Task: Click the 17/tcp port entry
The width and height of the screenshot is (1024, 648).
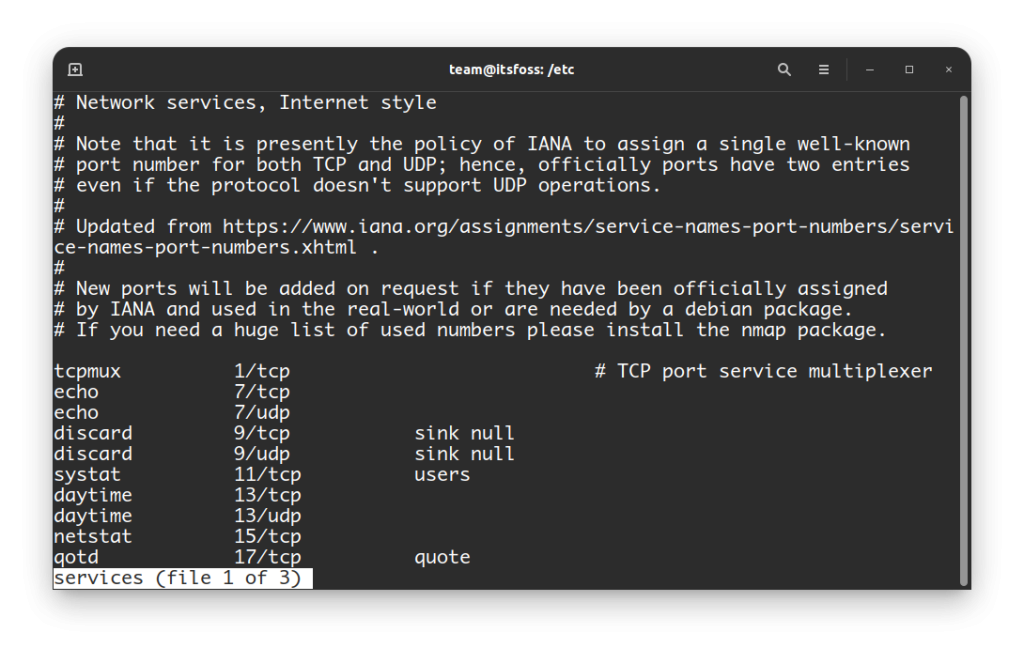Action: click(x=267, y=557)
